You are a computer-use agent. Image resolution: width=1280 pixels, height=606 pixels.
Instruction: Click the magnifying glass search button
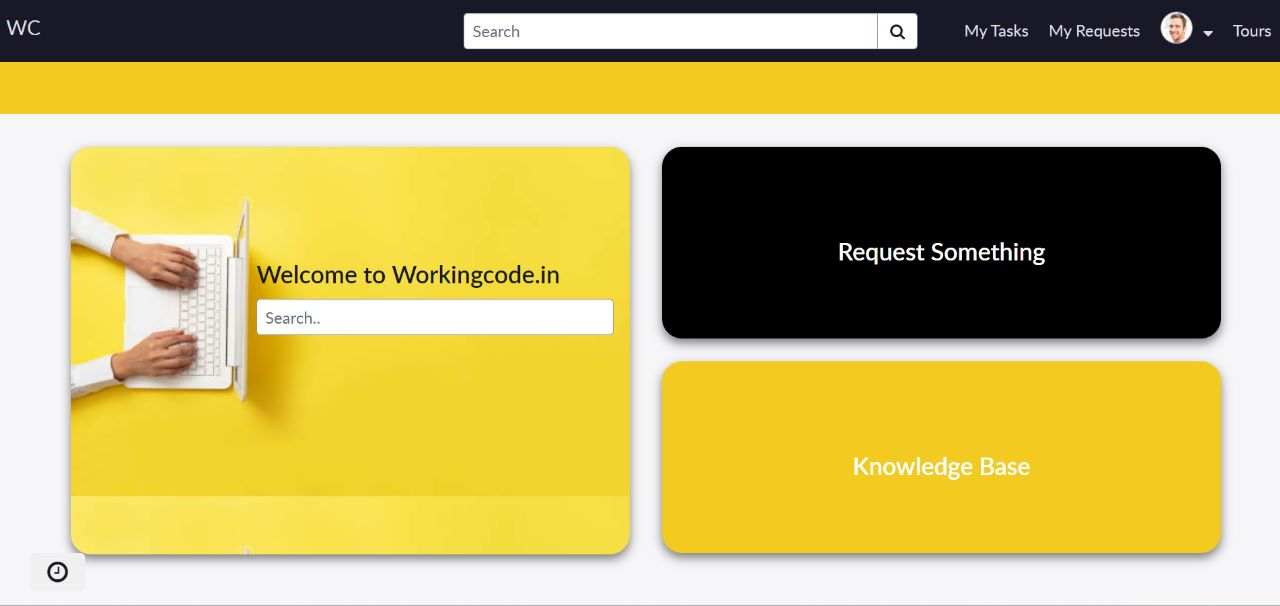pos(897,31)
